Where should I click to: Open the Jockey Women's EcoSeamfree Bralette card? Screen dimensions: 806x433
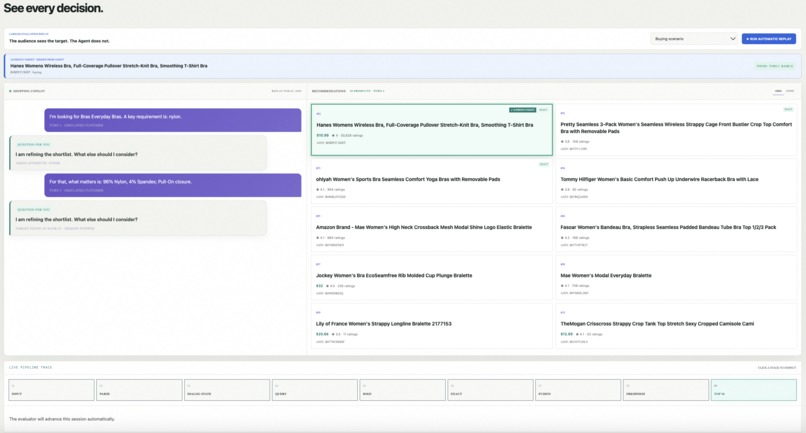(432, 278)
